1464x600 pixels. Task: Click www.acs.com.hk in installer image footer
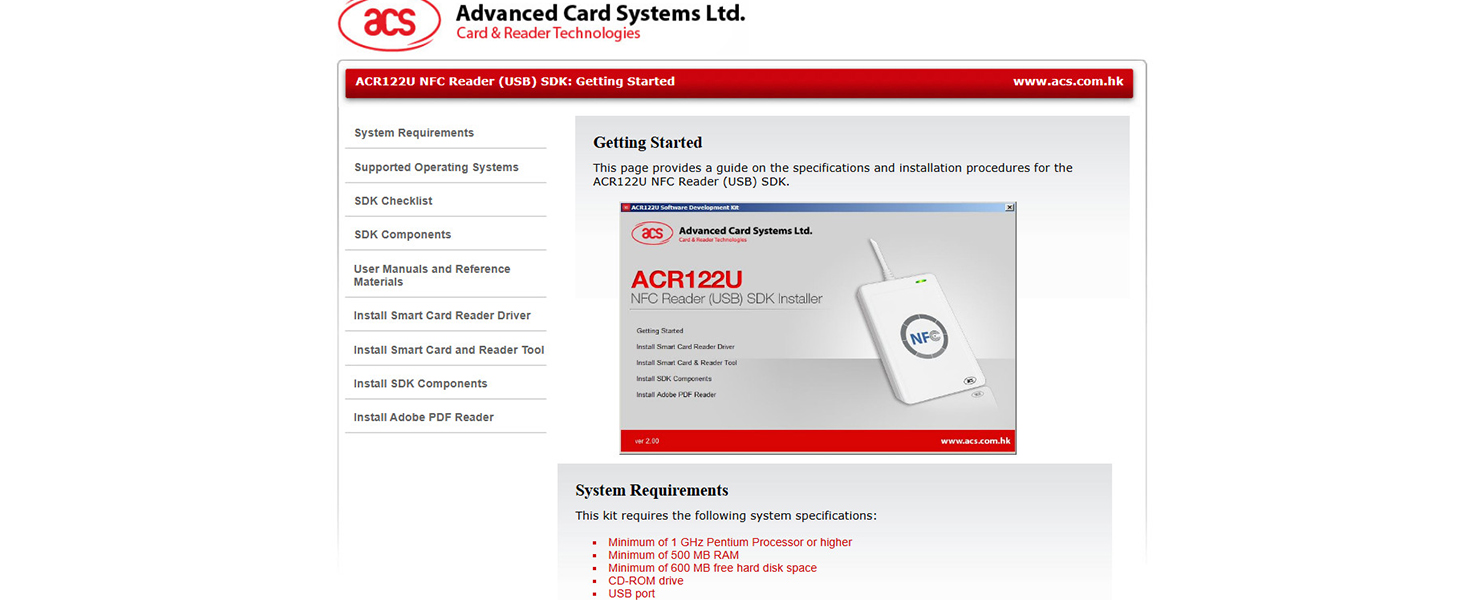(x=975, y=441)
